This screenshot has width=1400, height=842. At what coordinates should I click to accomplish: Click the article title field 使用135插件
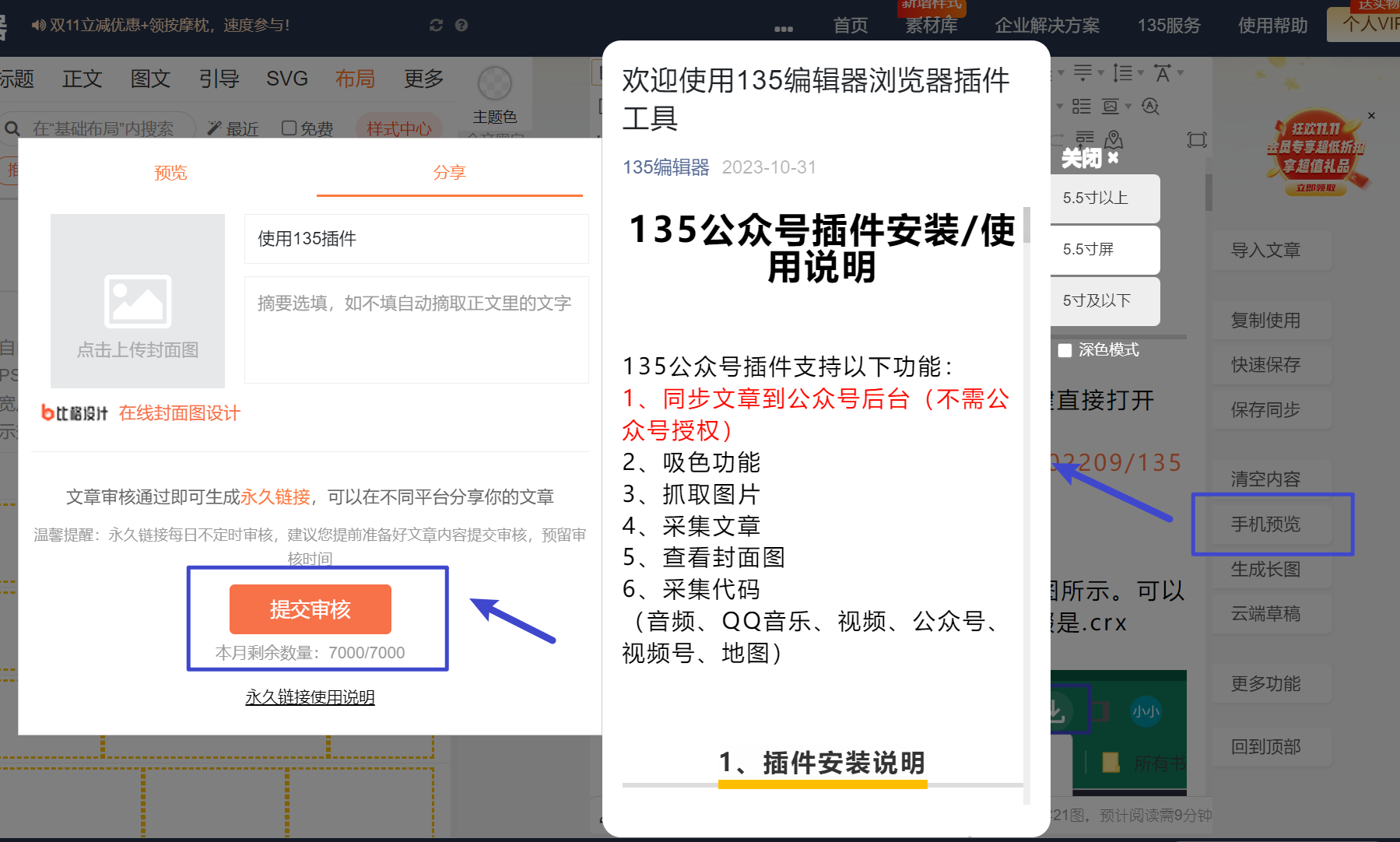pyautogui.click(x=416, y=239)
